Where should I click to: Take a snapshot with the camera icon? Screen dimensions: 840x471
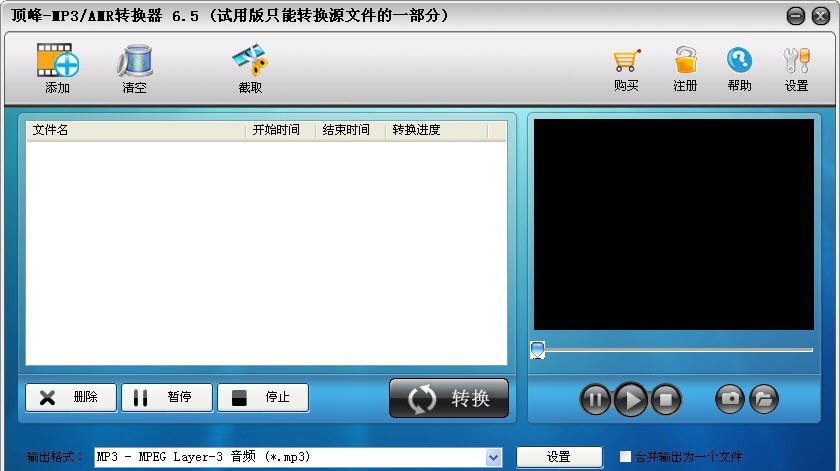(730, 399)
